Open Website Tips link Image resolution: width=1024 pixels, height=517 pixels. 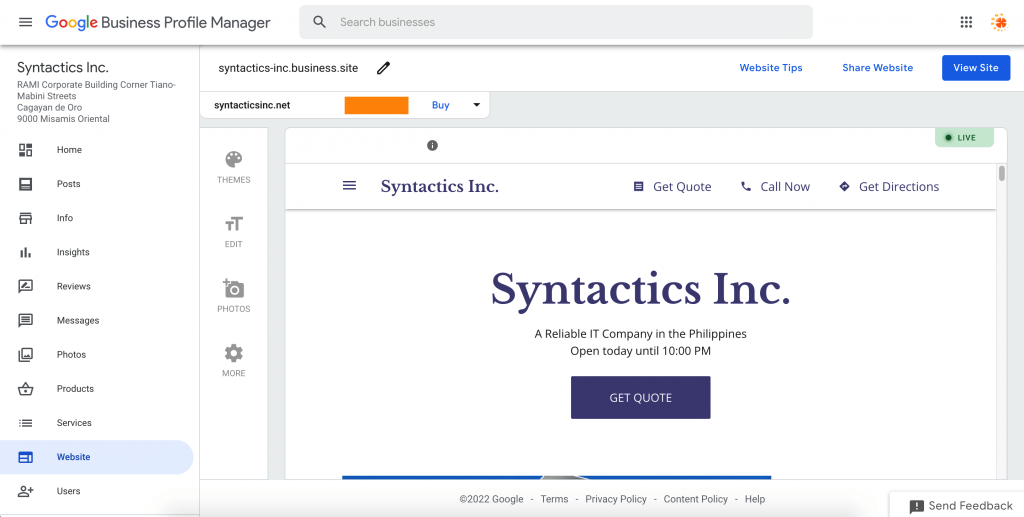pos(771,68)
